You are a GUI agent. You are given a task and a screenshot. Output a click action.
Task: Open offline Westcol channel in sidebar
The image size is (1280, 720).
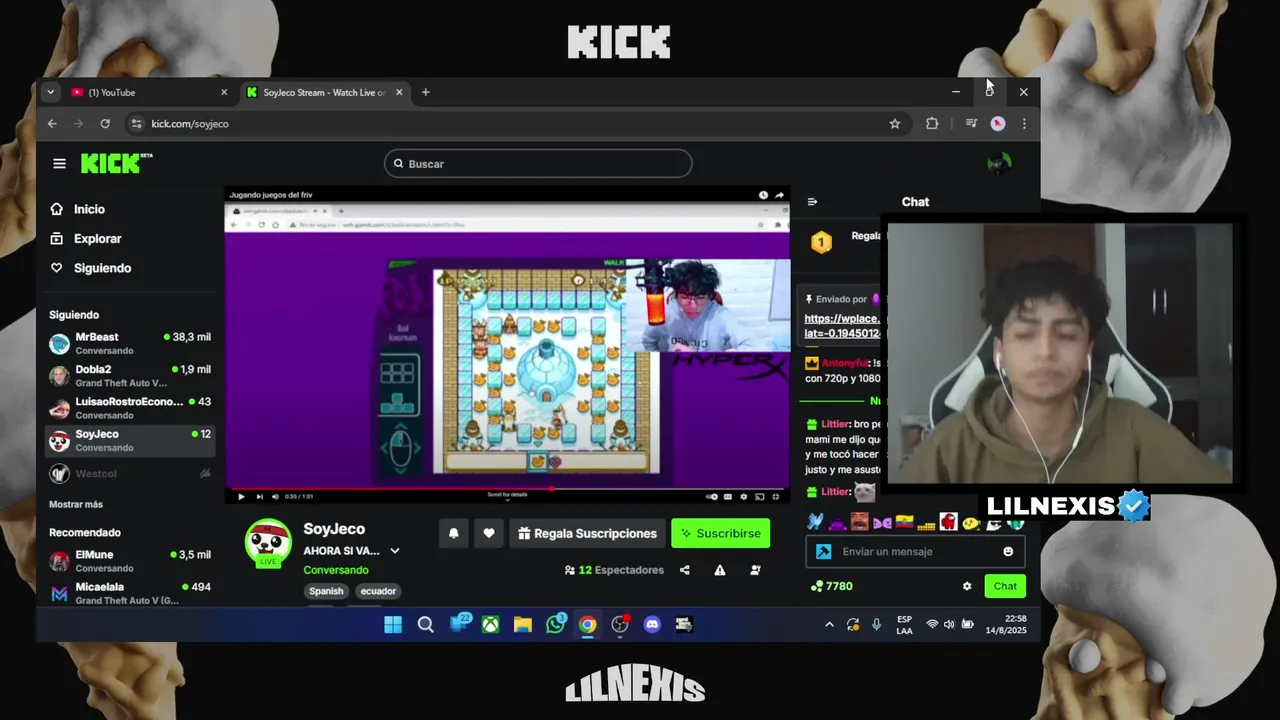pos(130,473)
